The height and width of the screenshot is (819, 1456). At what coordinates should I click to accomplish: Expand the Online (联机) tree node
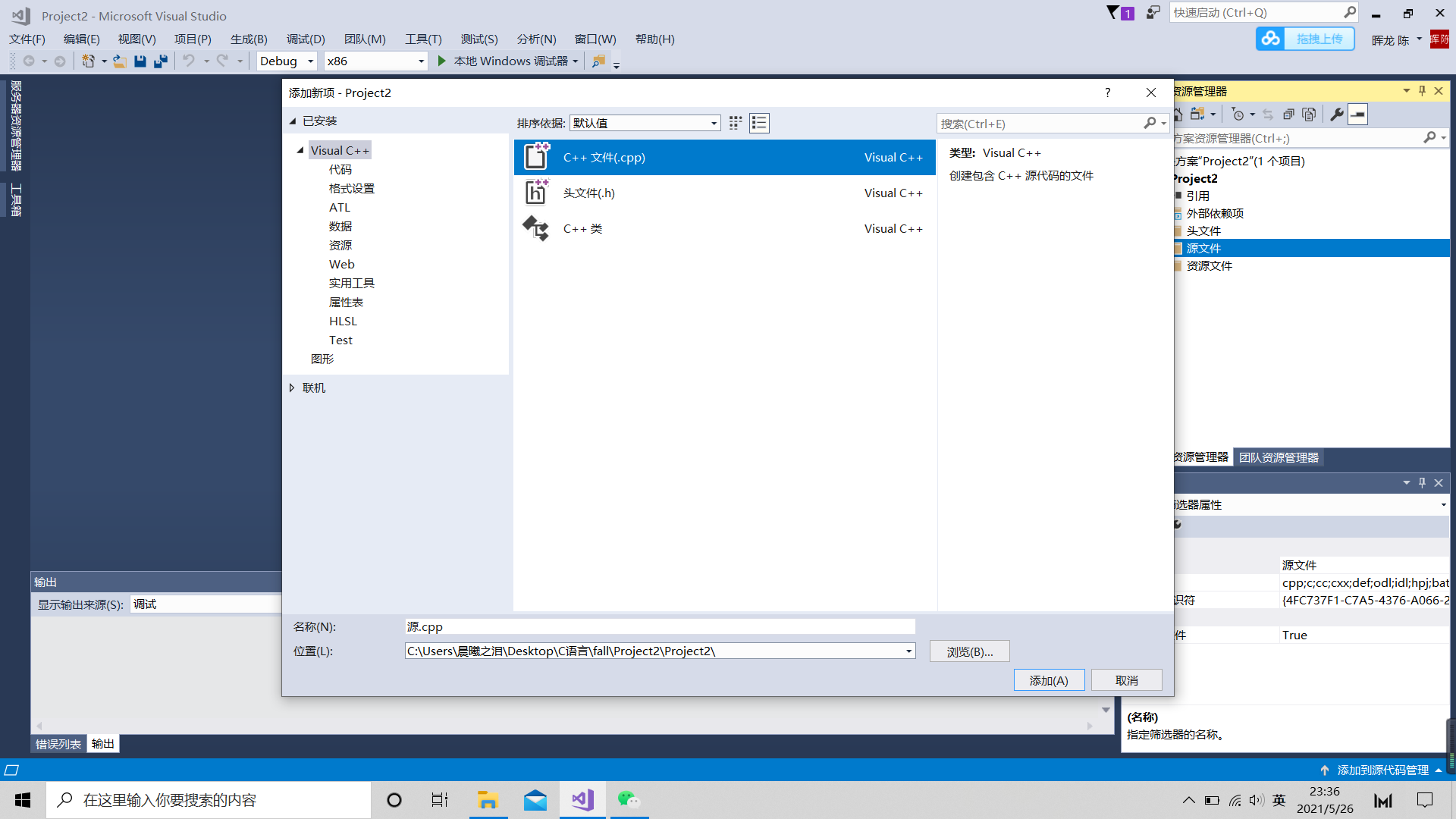click(292, 388)
